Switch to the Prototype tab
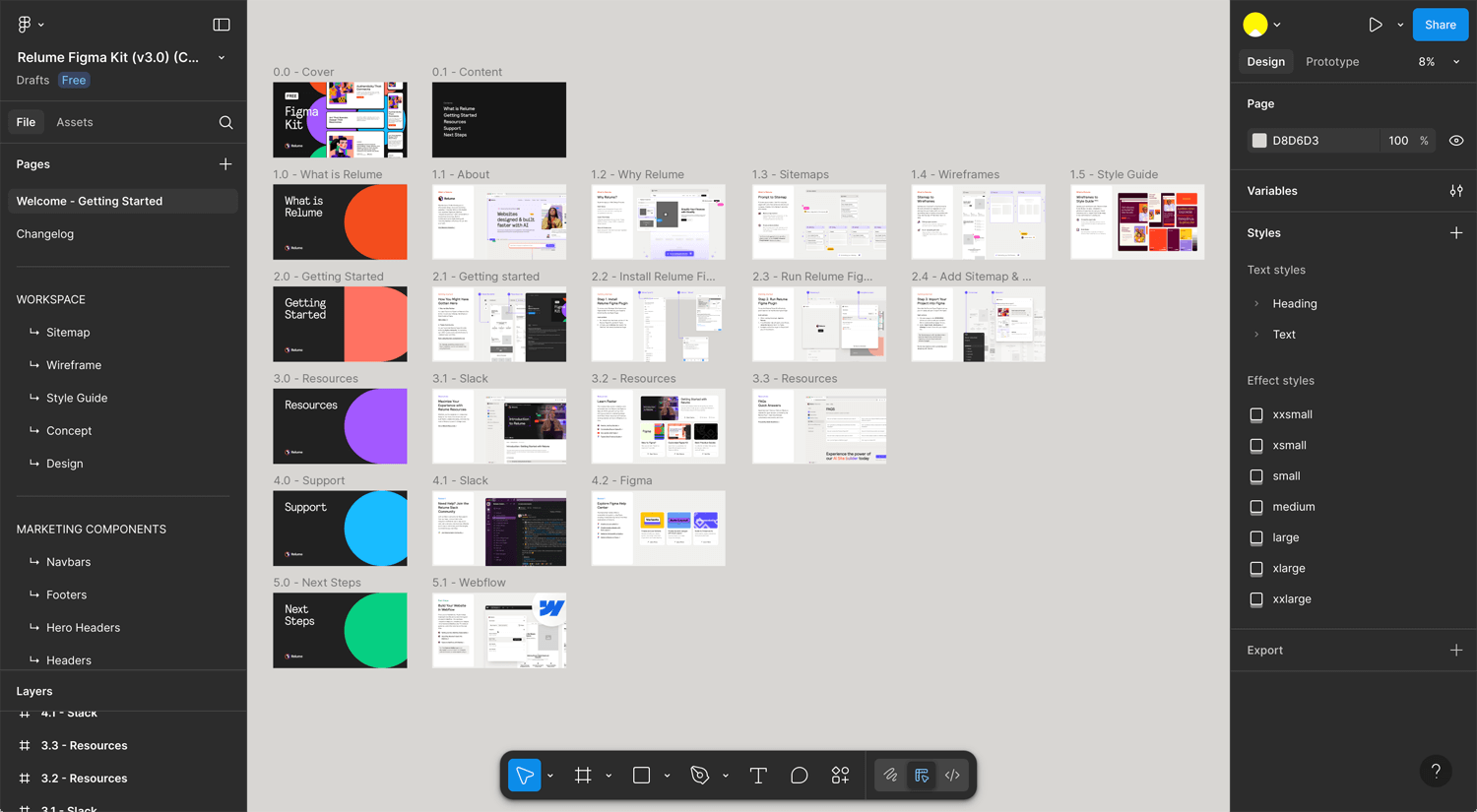 click(x=1332, y=62)
